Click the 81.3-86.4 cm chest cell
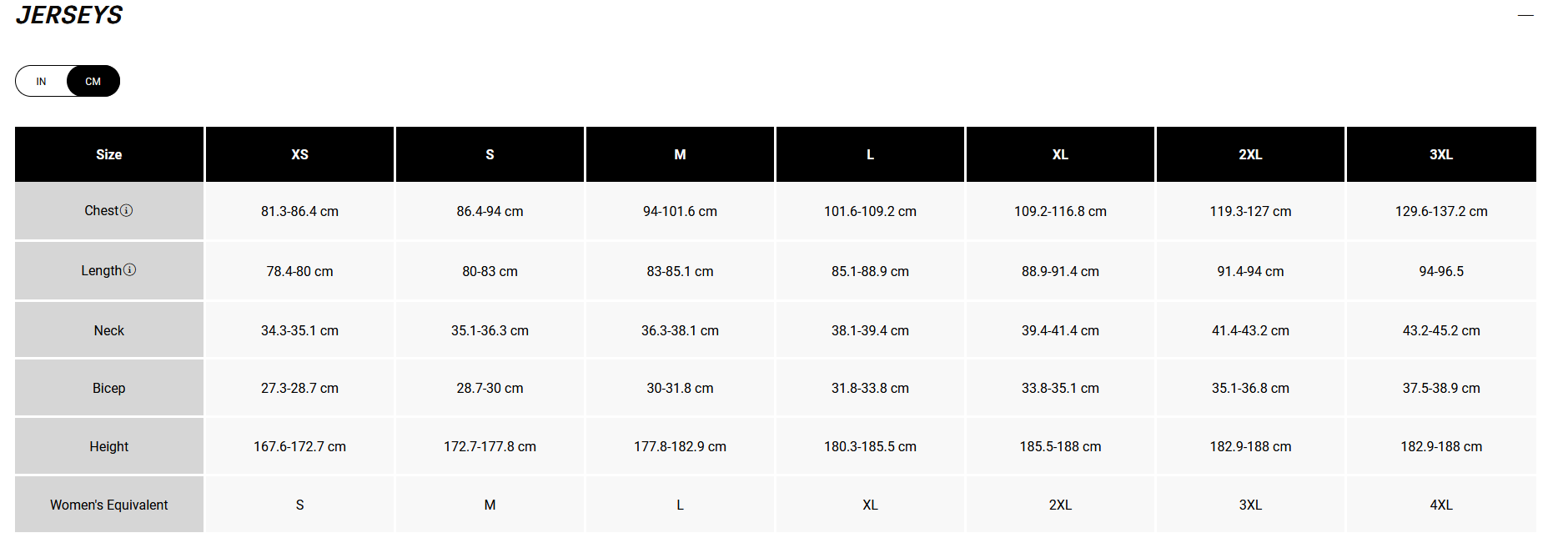1568x548 pixels. [x=299, y=211]
